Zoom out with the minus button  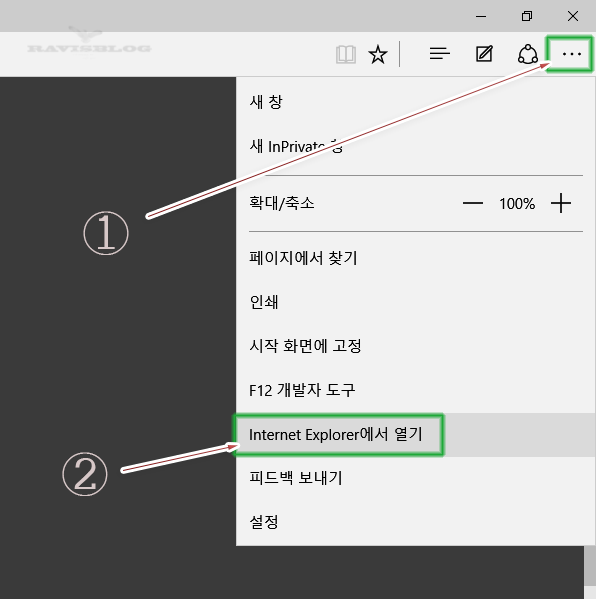473,203
